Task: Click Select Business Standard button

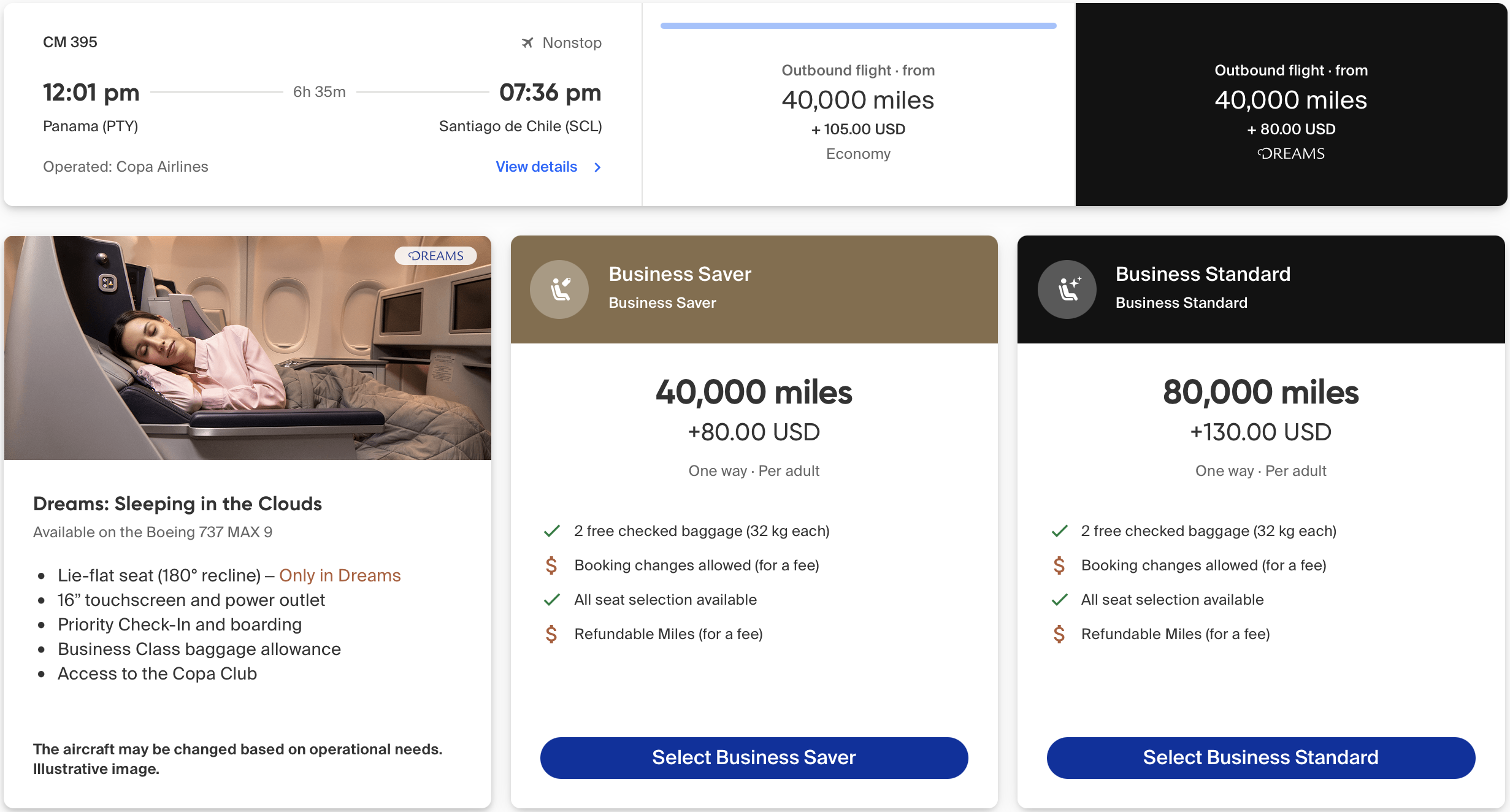Action: tap(1260, 757)
